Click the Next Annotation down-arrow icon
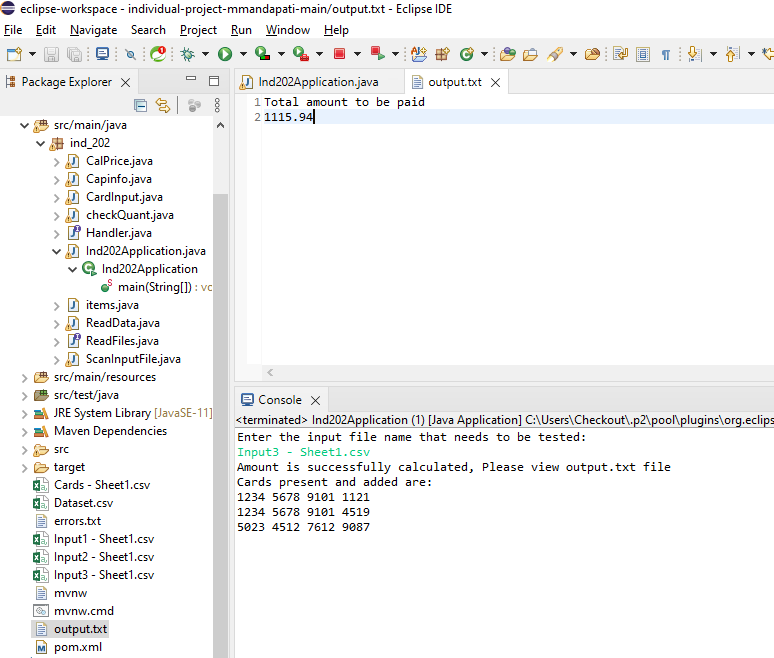Image resolution: width=774 pixels, height=658 pixels. 694,54
